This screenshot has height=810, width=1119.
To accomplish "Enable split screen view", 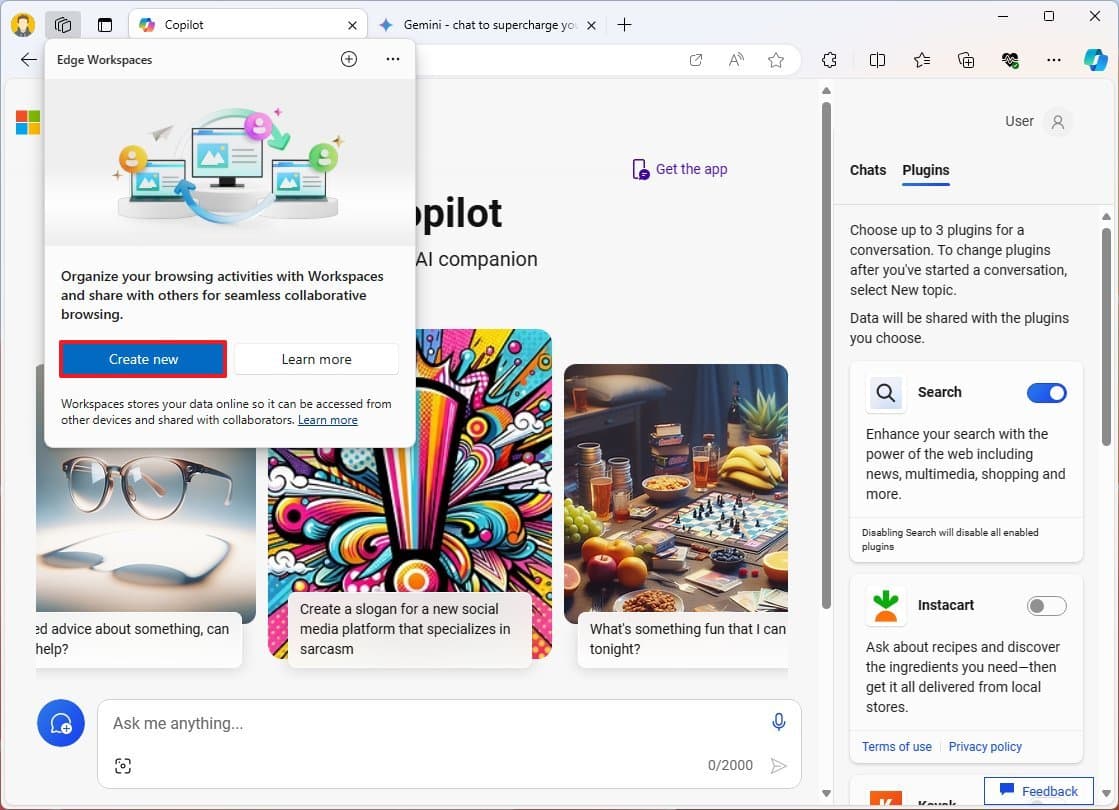I will pyautogui.click(x=877, y=60).
